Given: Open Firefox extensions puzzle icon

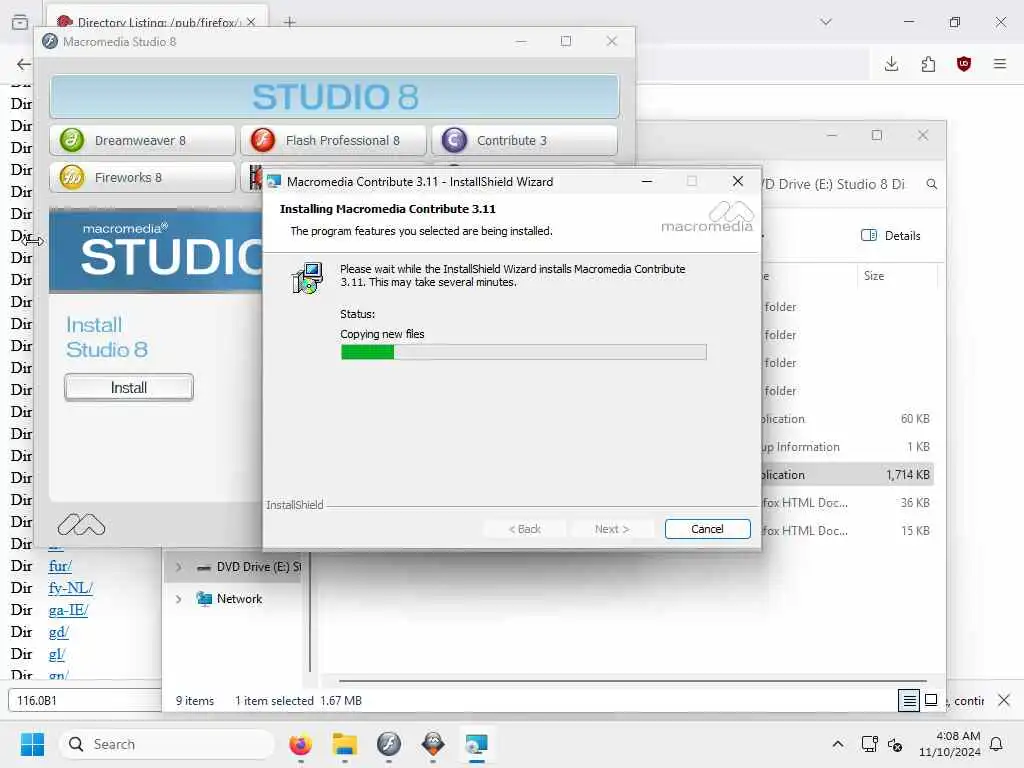Looking at the screenshot, I should 928,63.
